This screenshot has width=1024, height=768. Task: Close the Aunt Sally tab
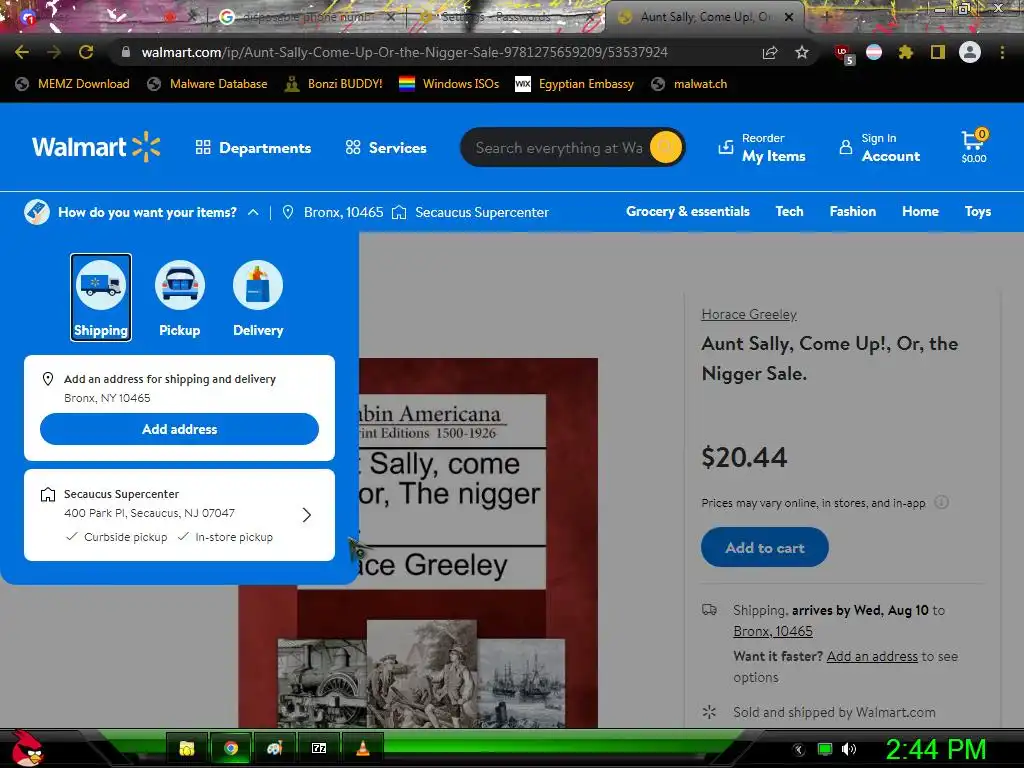click(789, 17)
